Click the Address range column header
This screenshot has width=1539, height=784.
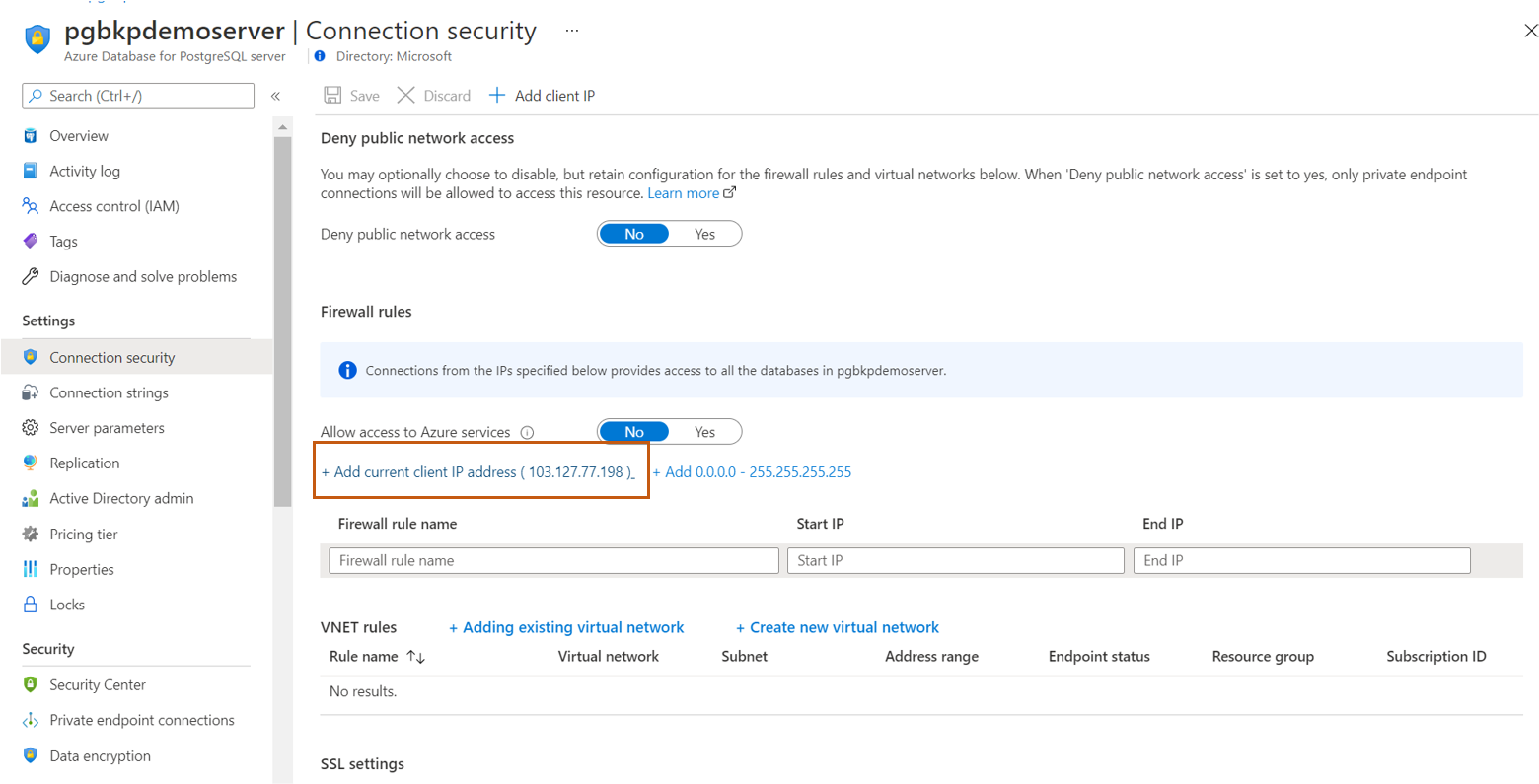coord(931,656)
